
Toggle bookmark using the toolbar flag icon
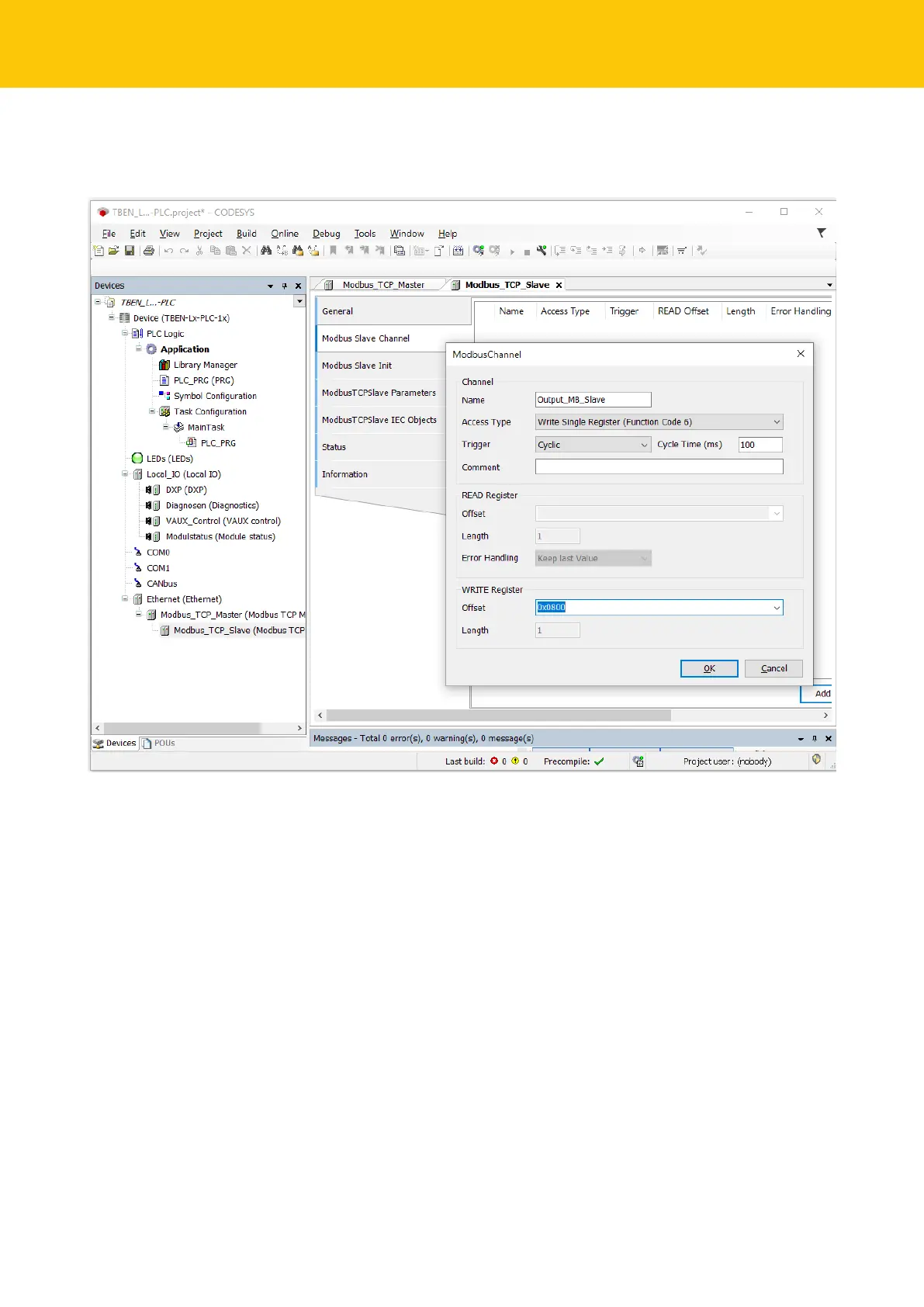click(x=333, y=251)
